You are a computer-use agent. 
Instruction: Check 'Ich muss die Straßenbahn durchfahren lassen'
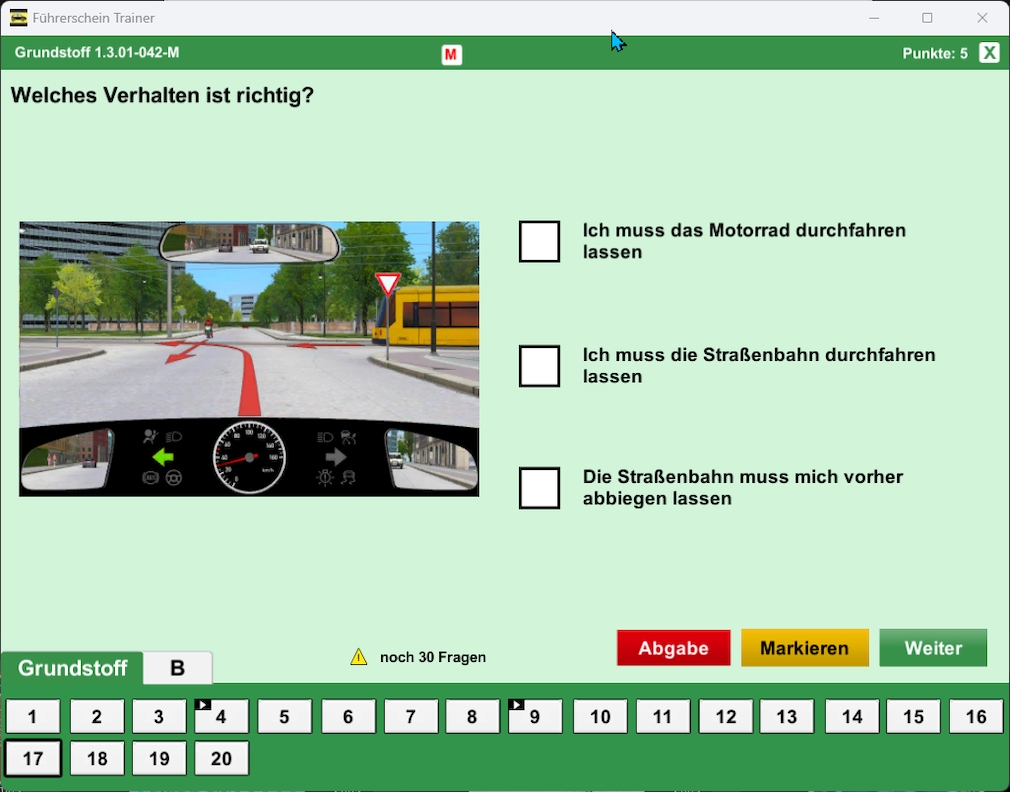(x=539, y=367)
